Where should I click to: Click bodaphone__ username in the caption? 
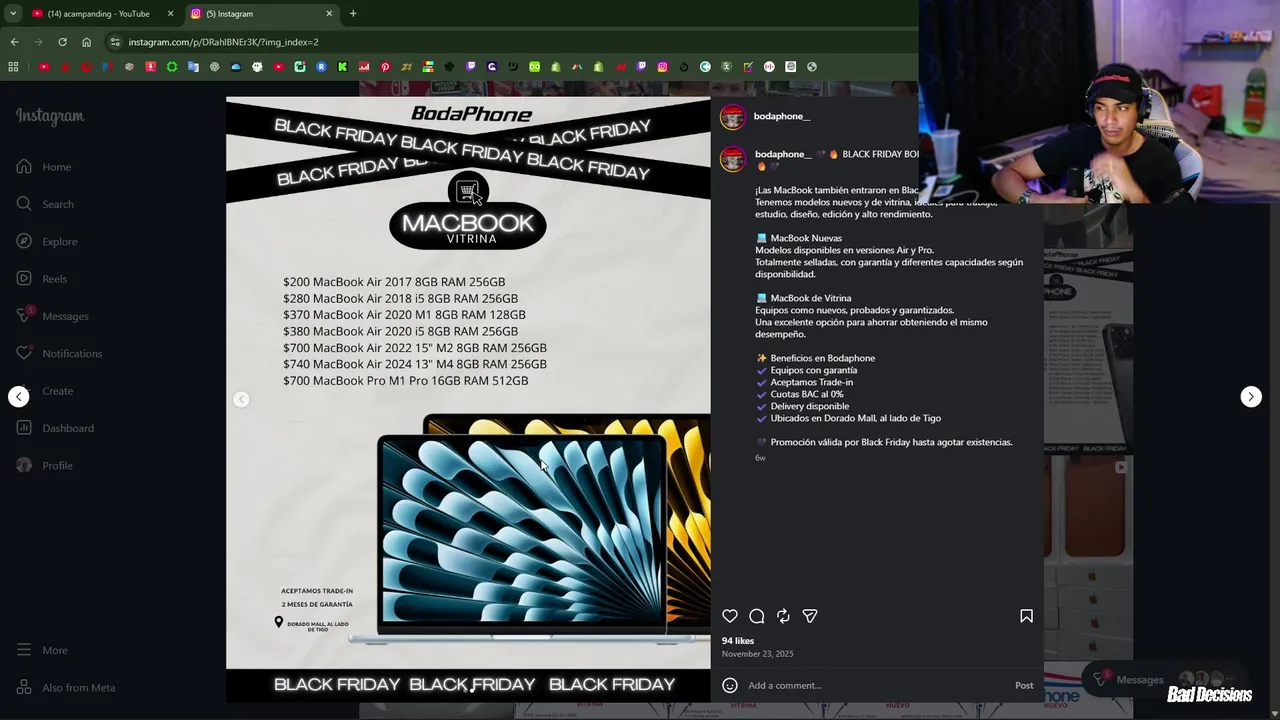tap(783, 154)
